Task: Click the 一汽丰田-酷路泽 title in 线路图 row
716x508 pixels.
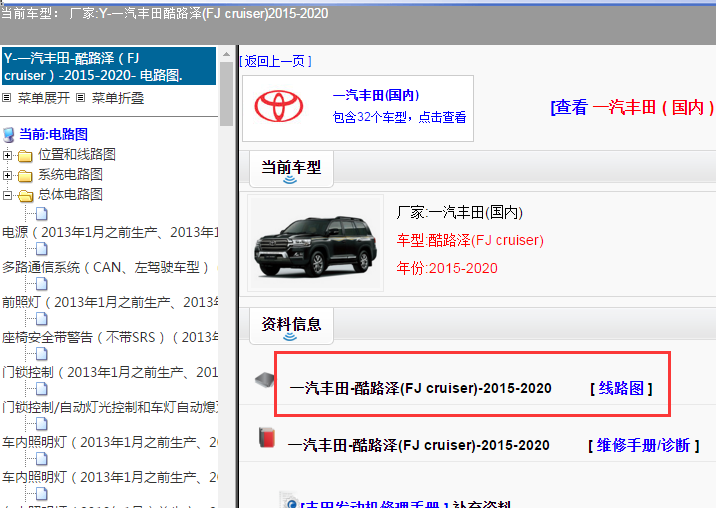Action: [421, 388]
